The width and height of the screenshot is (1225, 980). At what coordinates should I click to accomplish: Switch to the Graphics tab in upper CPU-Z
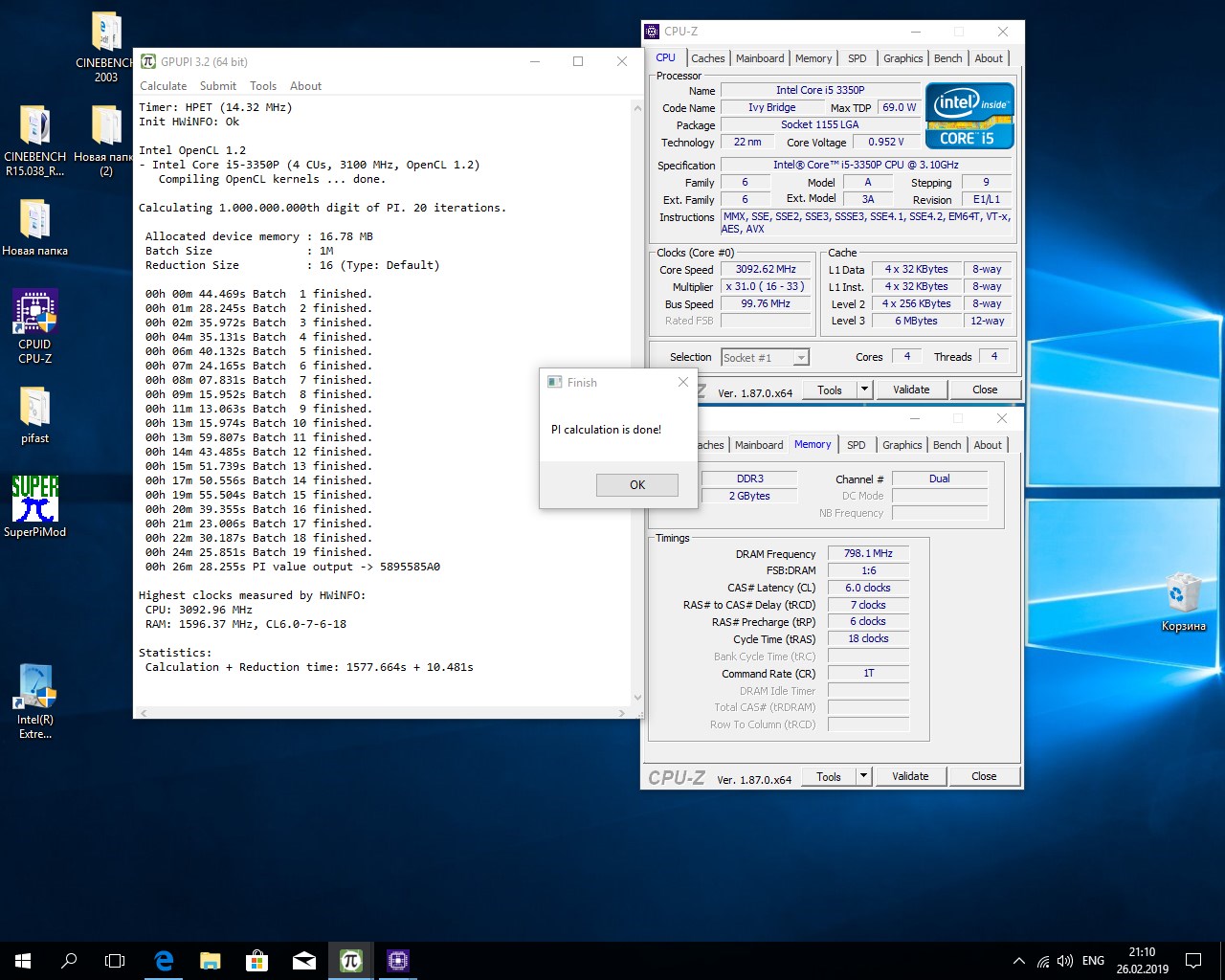903,58
